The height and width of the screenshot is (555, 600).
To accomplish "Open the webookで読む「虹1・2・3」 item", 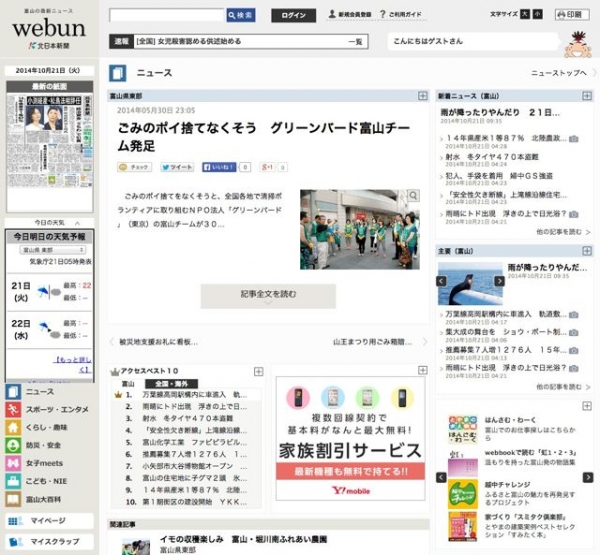I will 530,453.
